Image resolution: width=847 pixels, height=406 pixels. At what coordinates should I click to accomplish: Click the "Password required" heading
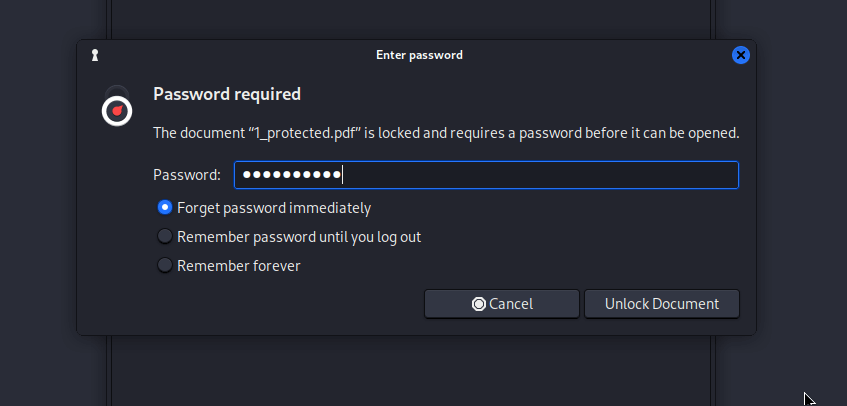click(227, 94)
